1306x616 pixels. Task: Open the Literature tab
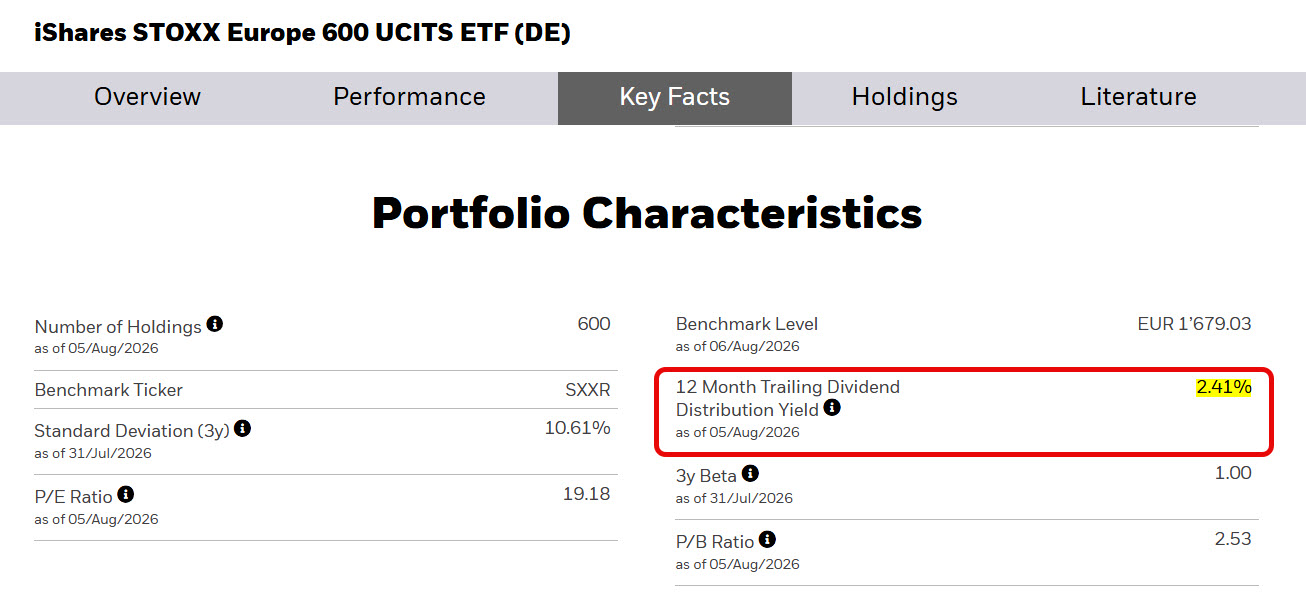pos(1138,97)
